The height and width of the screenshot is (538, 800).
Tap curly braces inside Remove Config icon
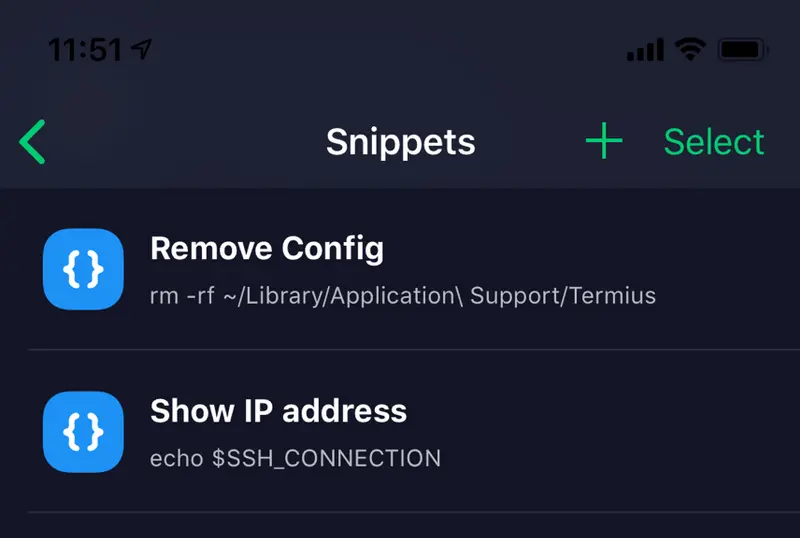click(x=83, y=269)
